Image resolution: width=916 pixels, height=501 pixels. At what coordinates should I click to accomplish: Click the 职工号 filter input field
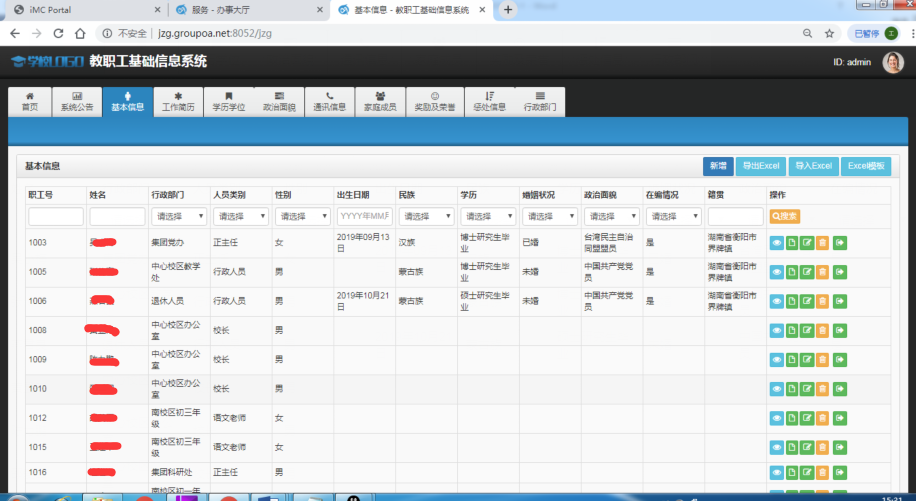[x=56, y=217]
